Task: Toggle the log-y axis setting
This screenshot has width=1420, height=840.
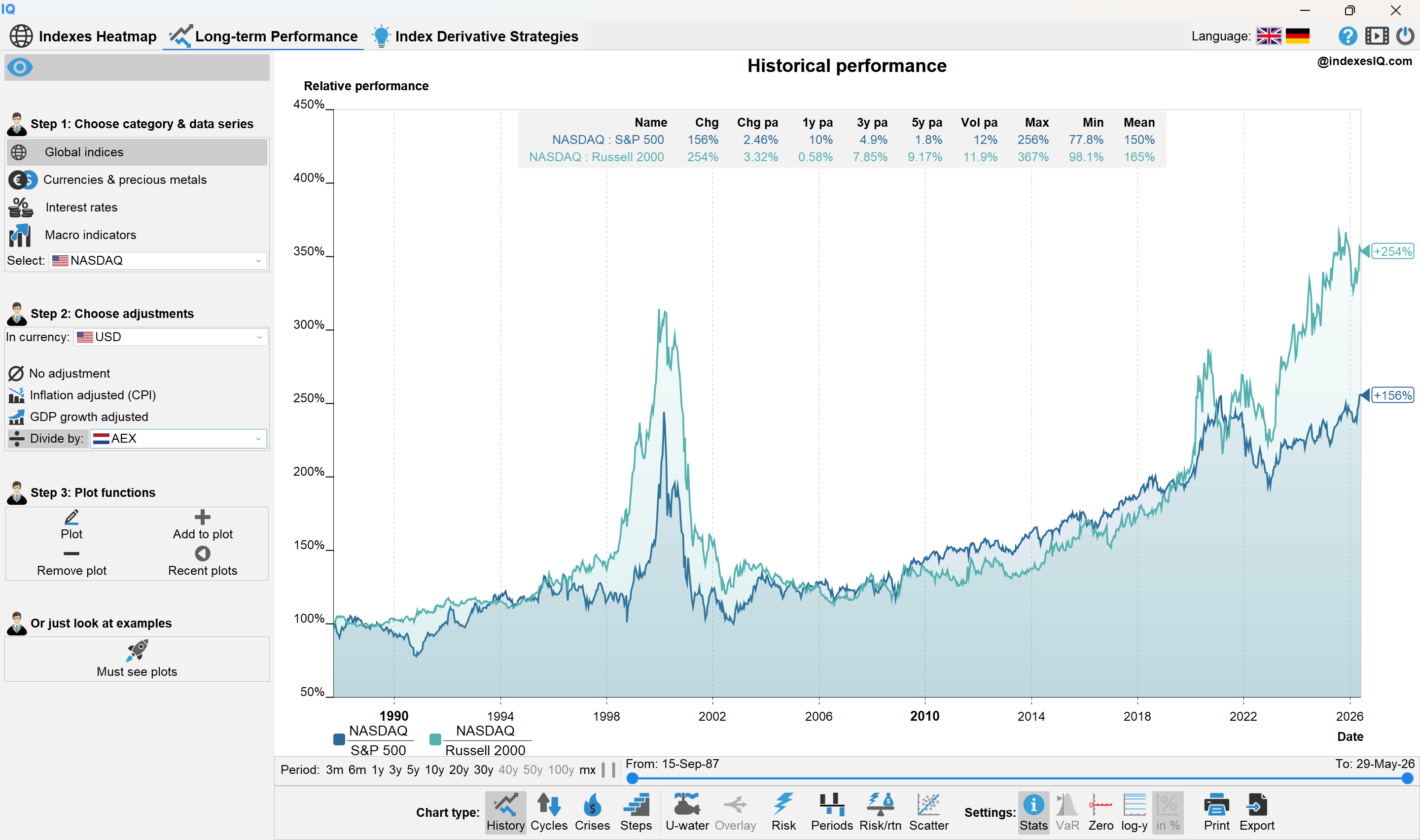Action: click(1134, 812)
